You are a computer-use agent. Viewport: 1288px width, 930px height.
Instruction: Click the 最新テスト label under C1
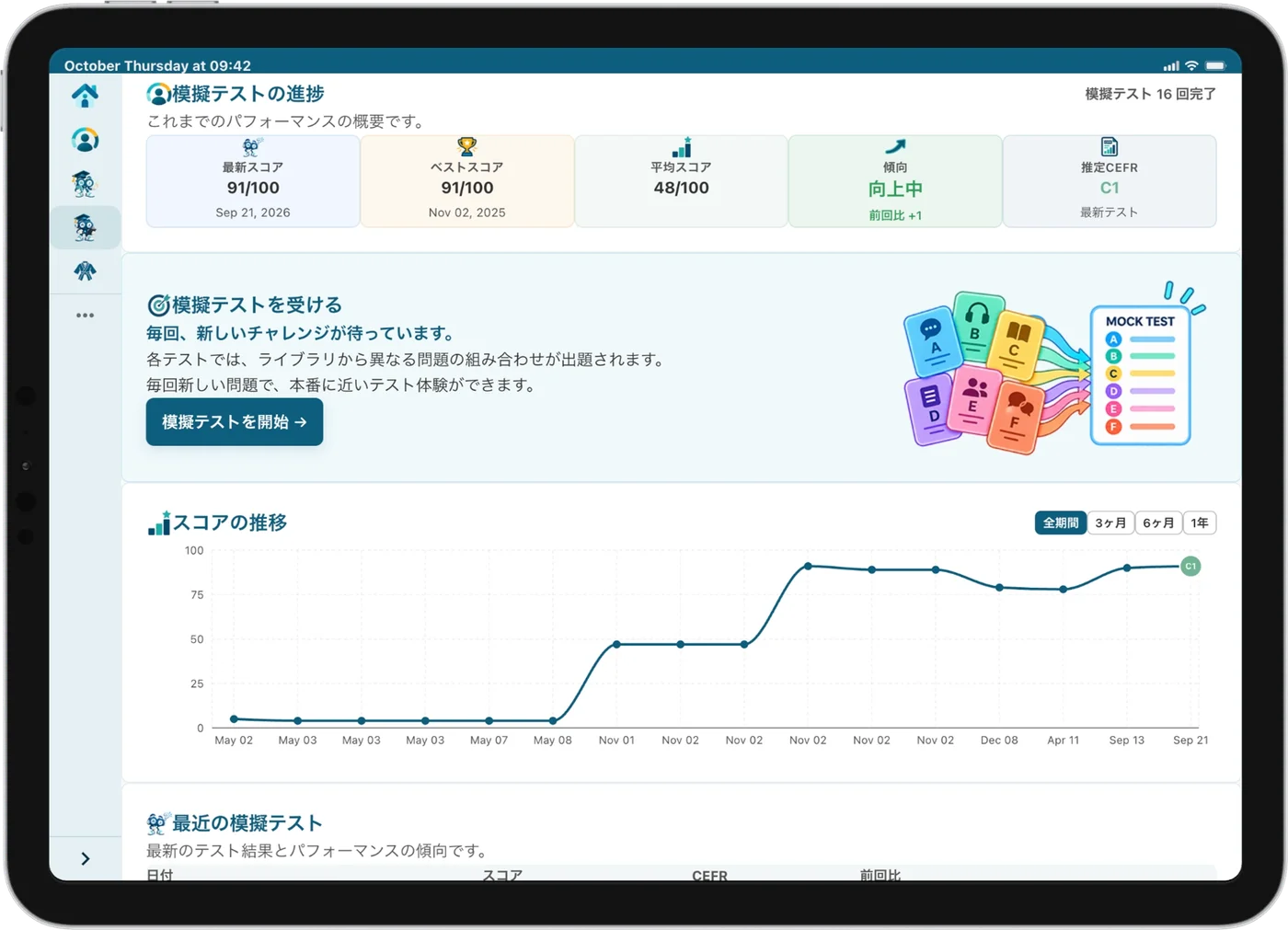tap(1110, 212)
